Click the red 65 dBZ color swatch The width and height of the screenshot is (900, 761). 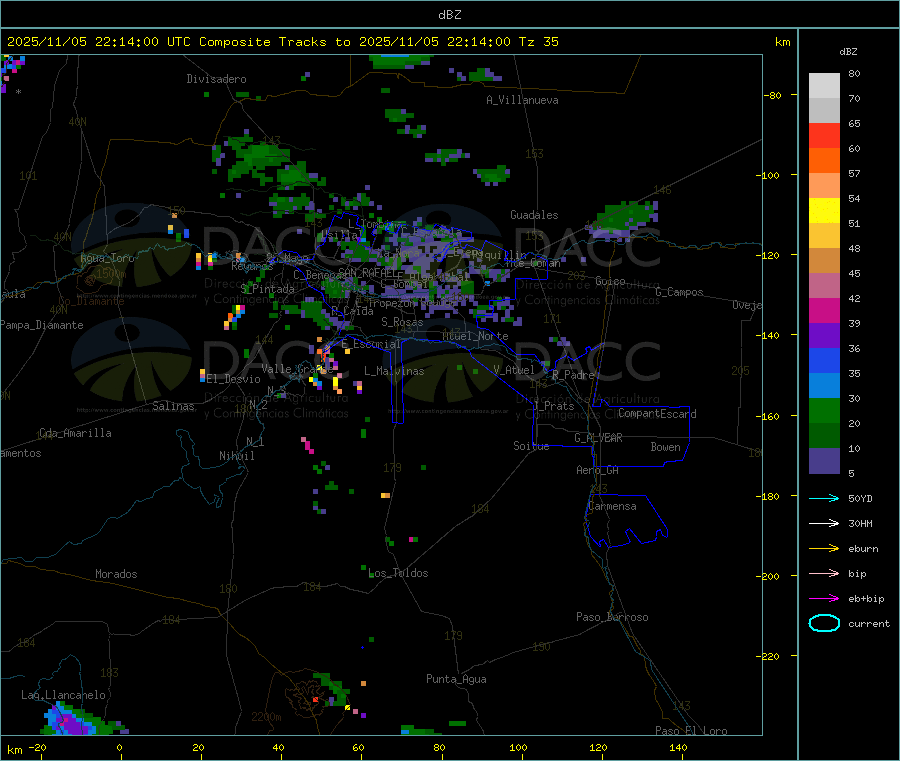[x=824, y=135]
